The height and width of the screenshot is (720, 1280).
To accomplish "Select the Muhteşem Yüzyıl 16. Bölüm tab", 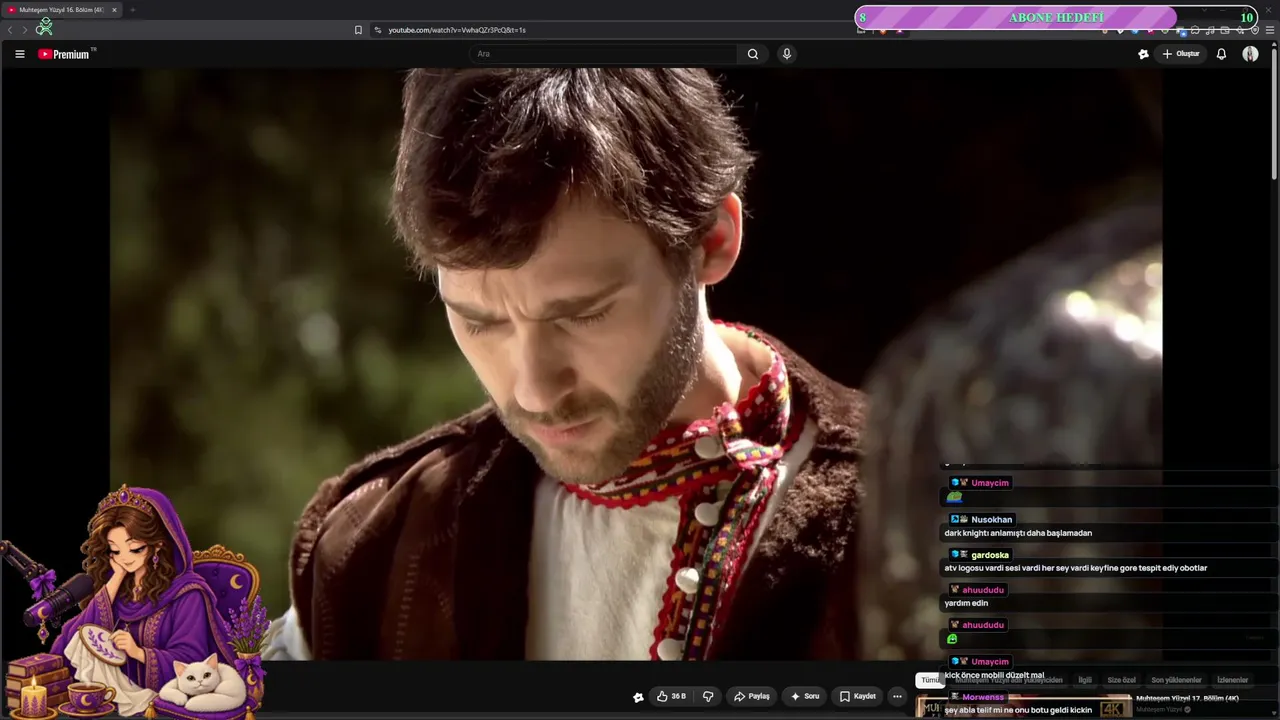I will 61,9.
